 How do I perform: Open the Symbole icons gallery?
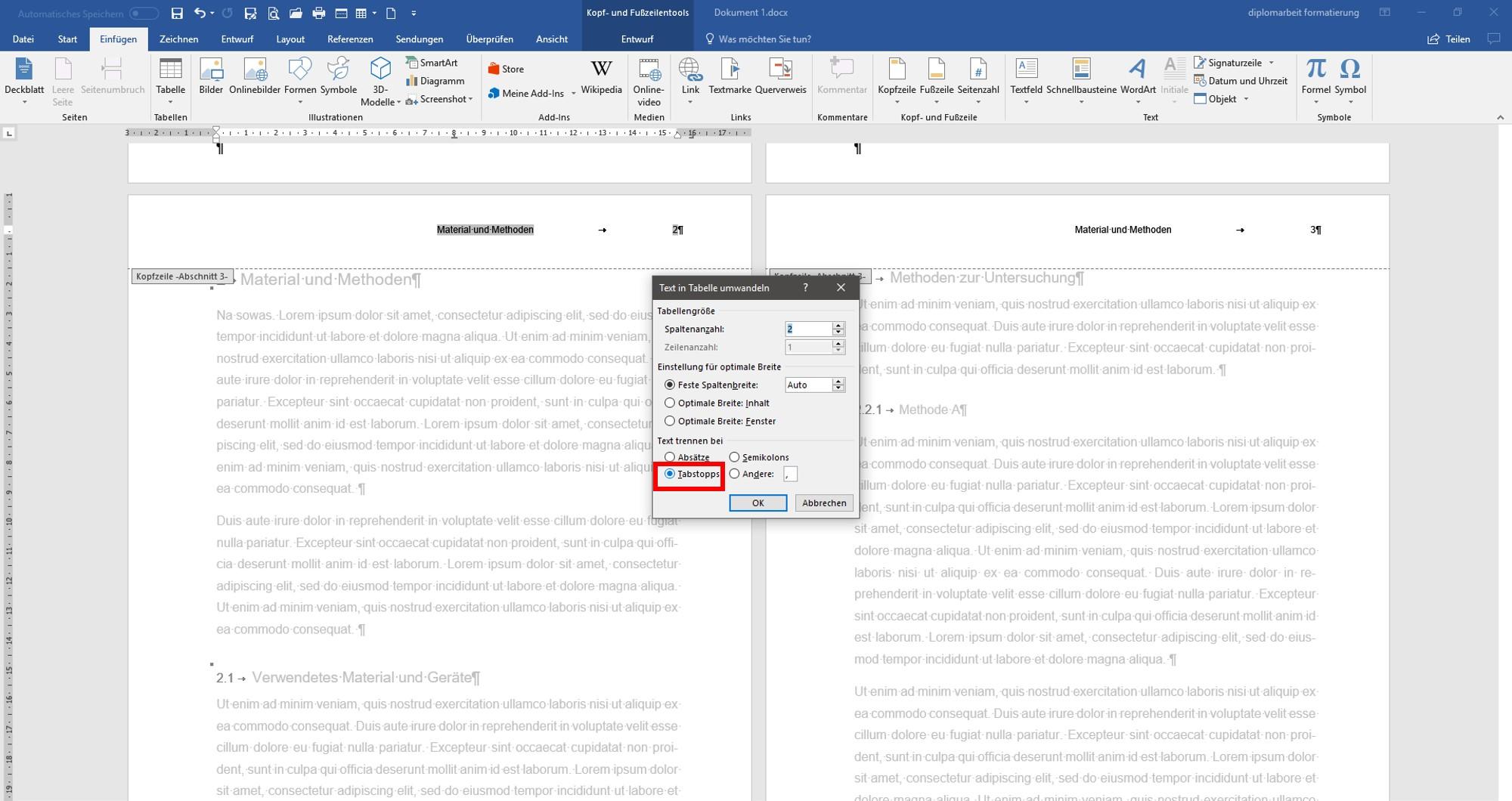[x=338, y=76]
